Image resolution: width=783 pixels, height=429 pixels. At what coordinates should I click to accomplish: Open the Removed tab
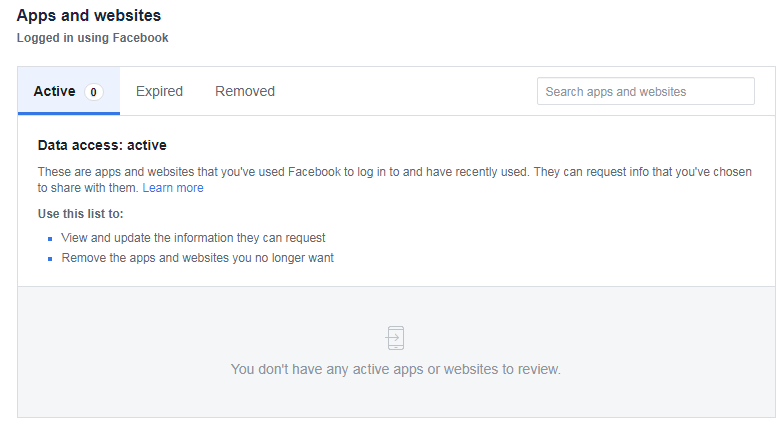click(245, 91)
